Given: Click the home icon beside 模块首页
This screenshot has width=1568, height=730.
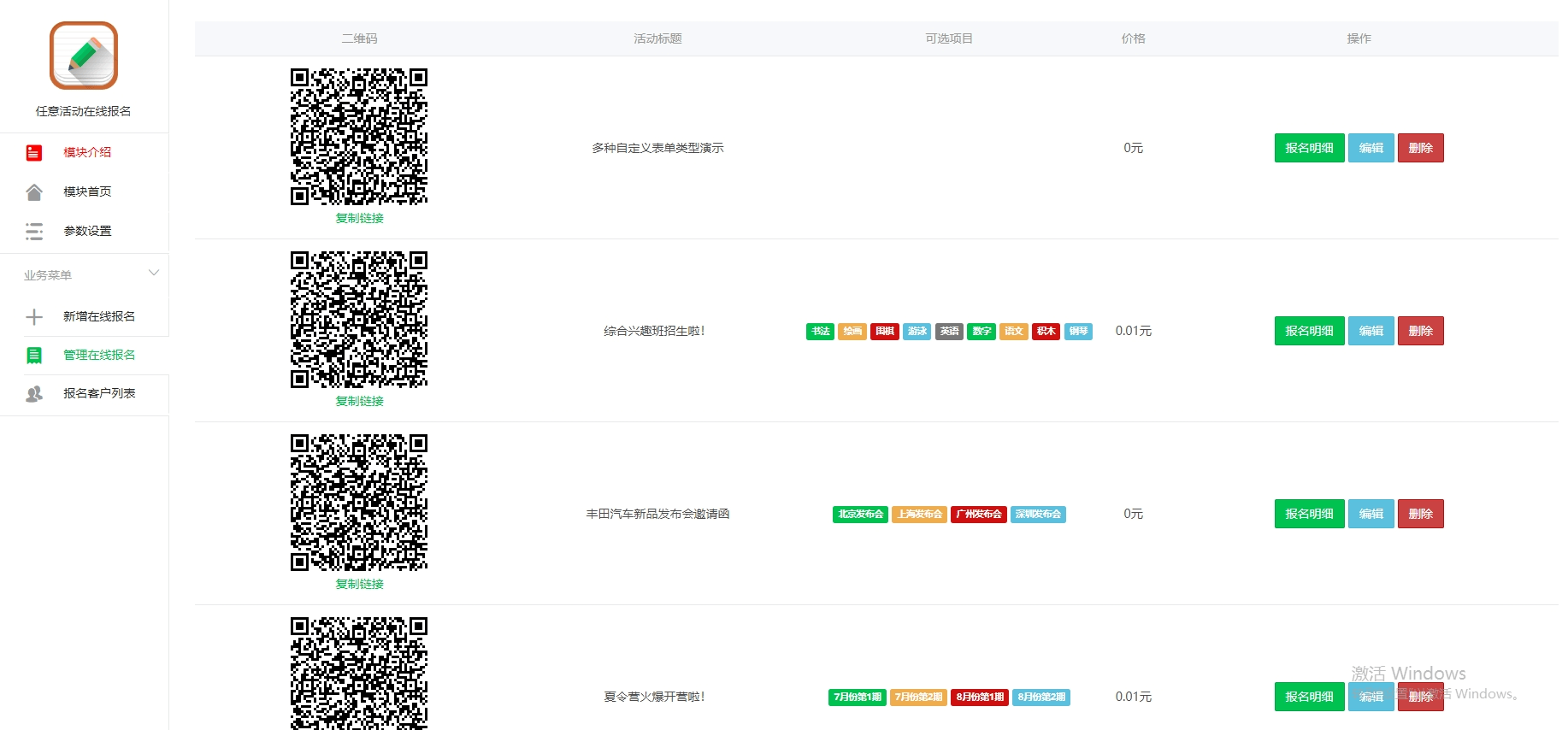Looking at the screenshot, I should (x=34, y=192).
